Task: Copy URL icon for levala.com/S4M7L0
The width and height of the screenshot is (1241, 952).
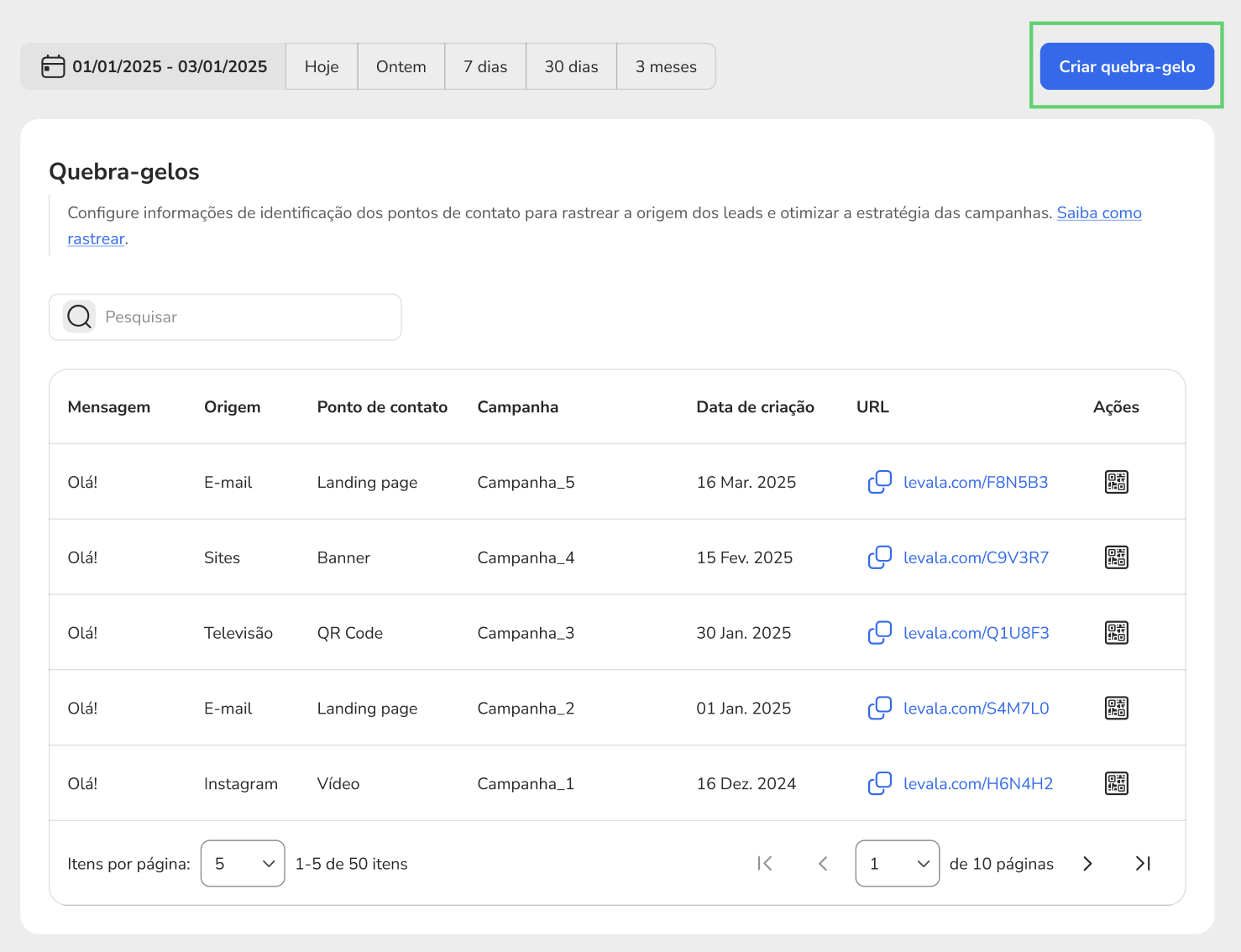Action: tap(879, 709)
